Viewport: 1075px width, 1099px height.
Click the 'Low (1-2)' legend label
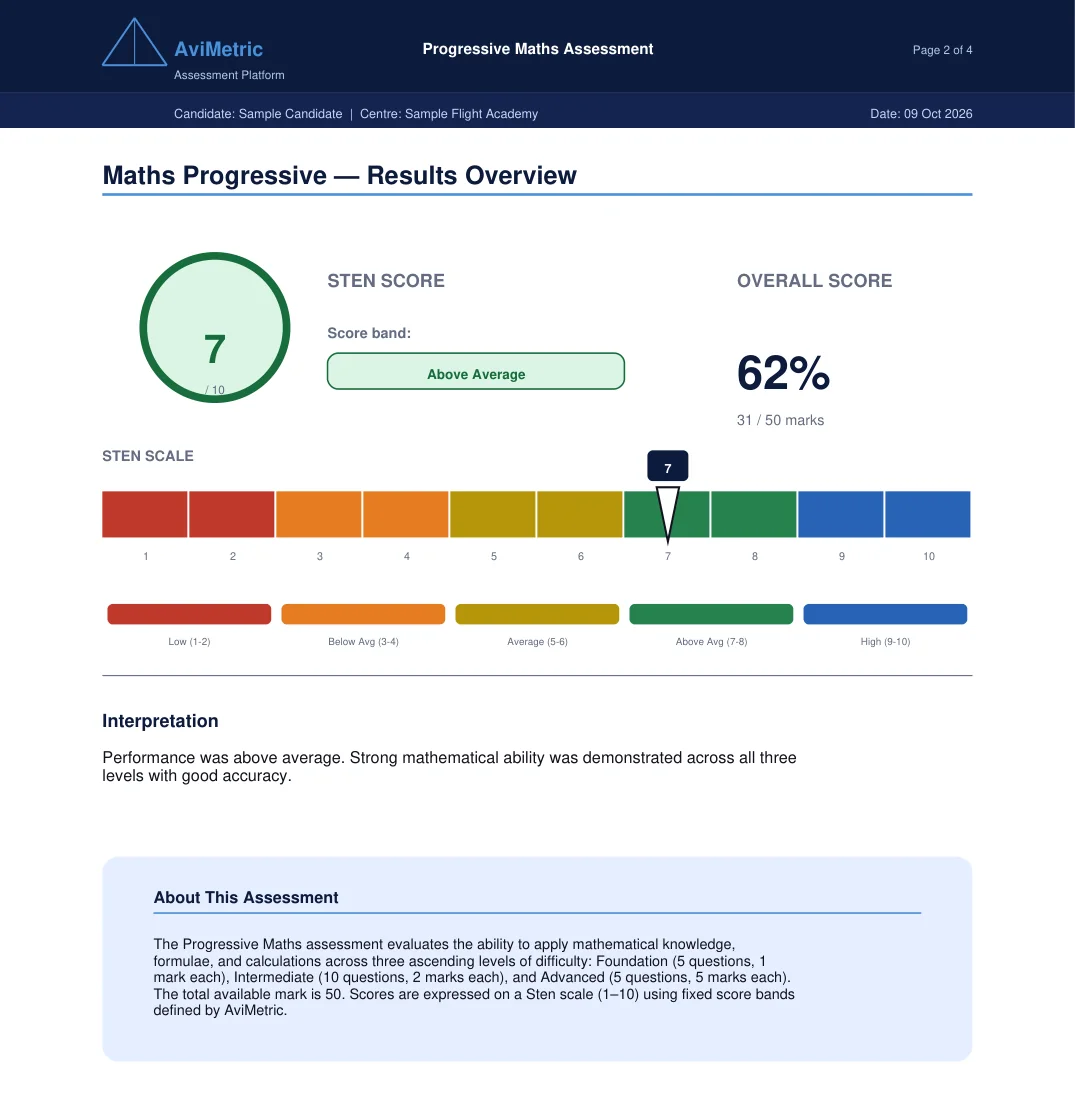click(189, 641)
